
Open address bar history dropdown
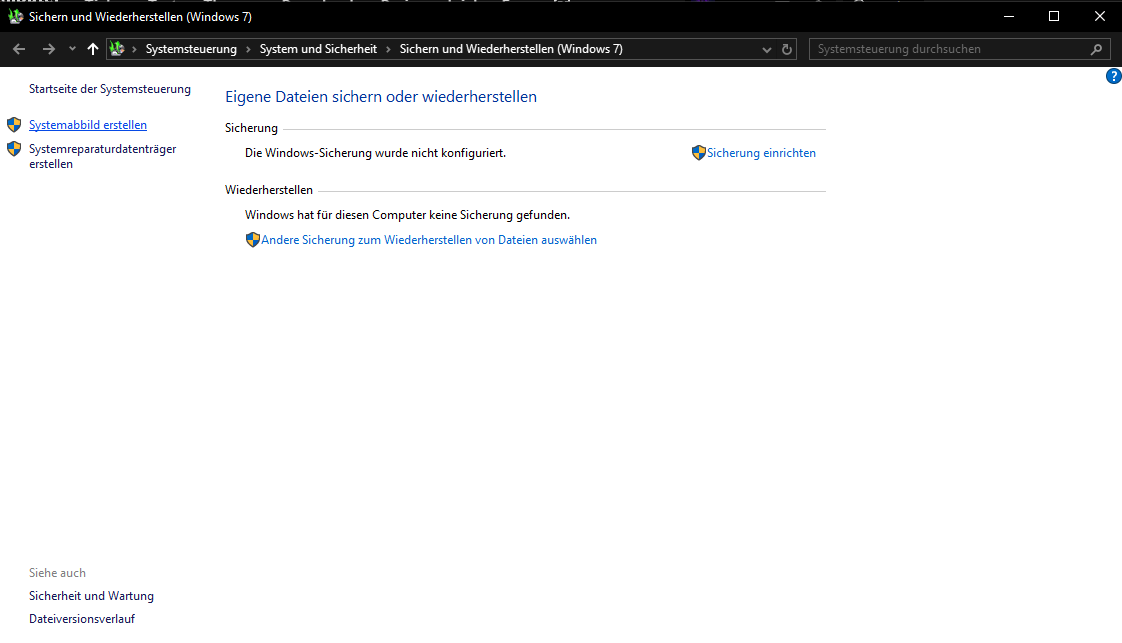[x=766, y=49]
